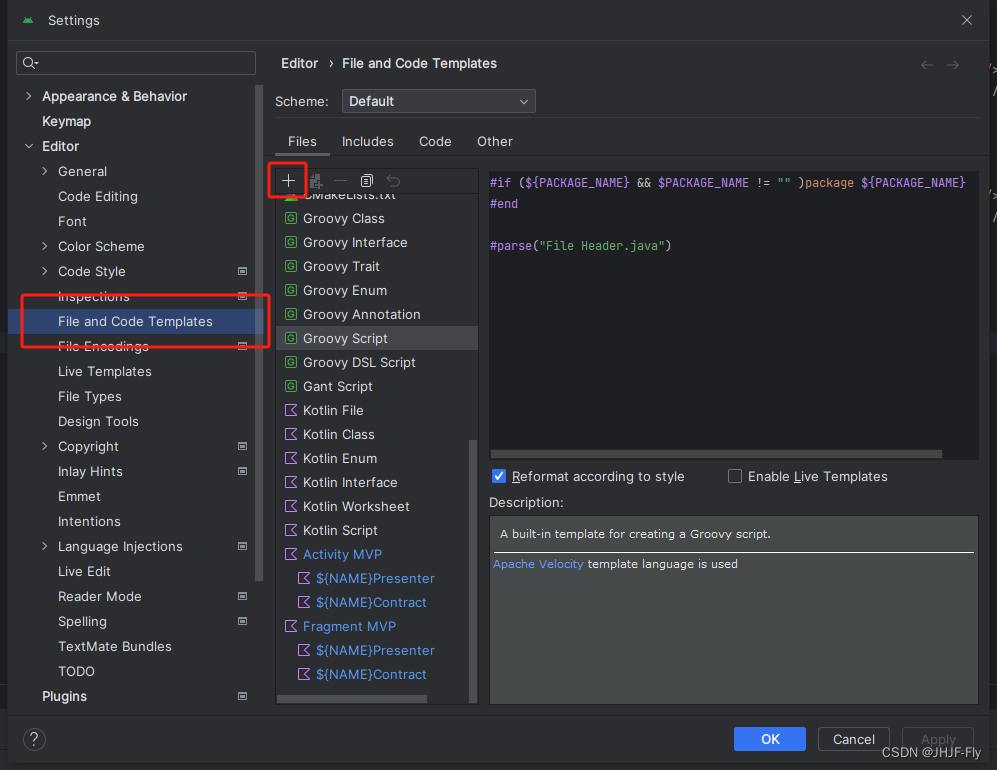The width and height of the screenshot is (997, 770).
Task: Open the Plugins settings page
Action: (64, 696)
